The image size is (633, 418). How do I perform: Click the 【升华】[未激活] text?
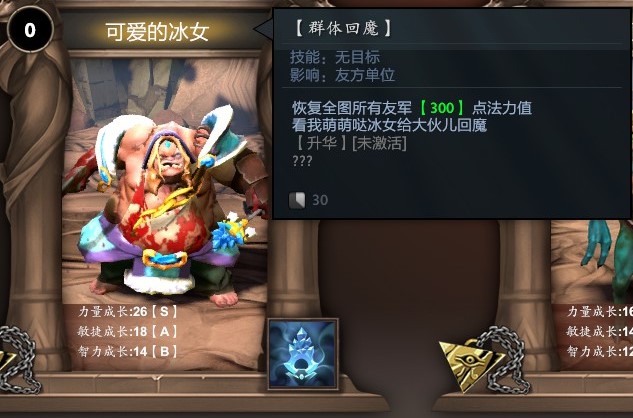[x=350, y=143]
